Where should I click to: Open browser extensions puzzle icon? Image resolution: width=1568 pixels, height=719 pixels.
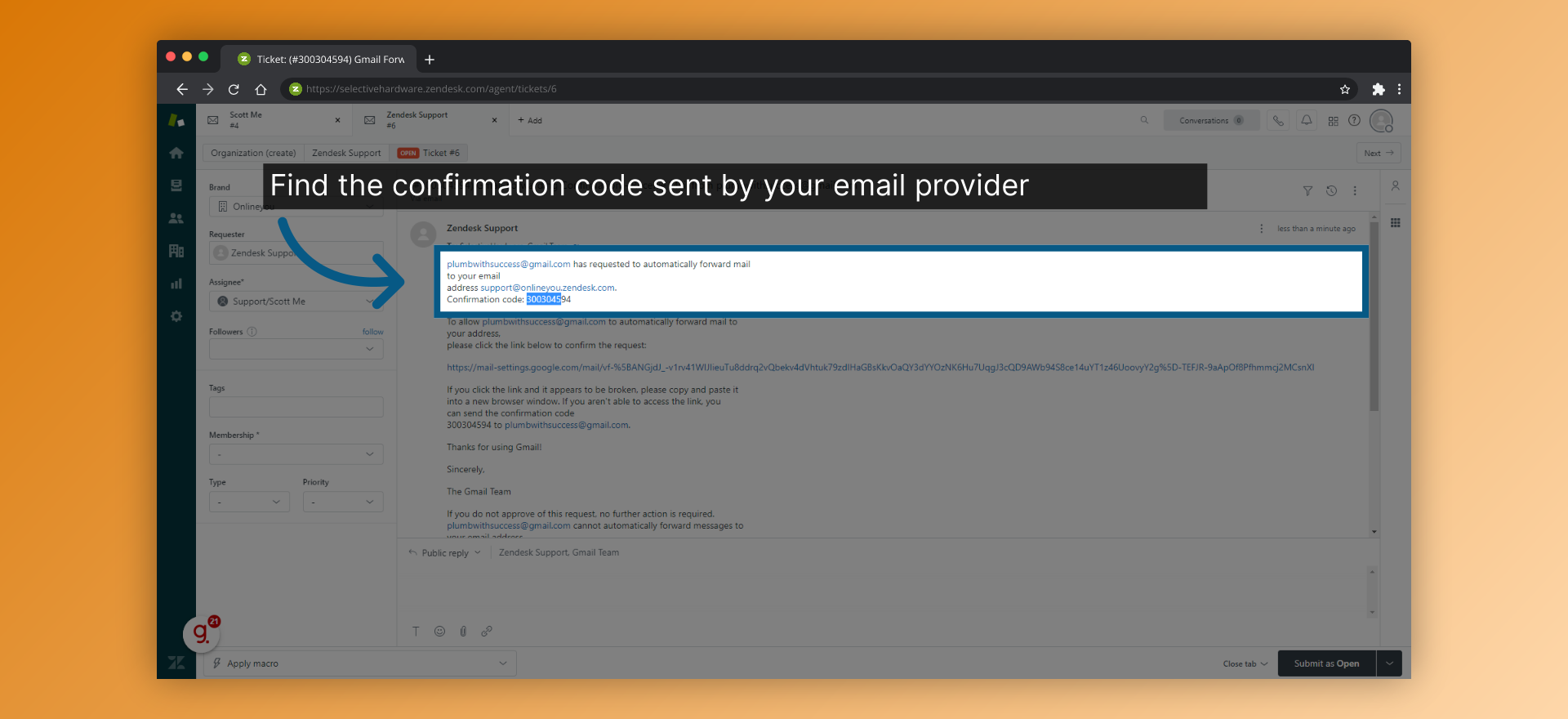click(1379, 89)
